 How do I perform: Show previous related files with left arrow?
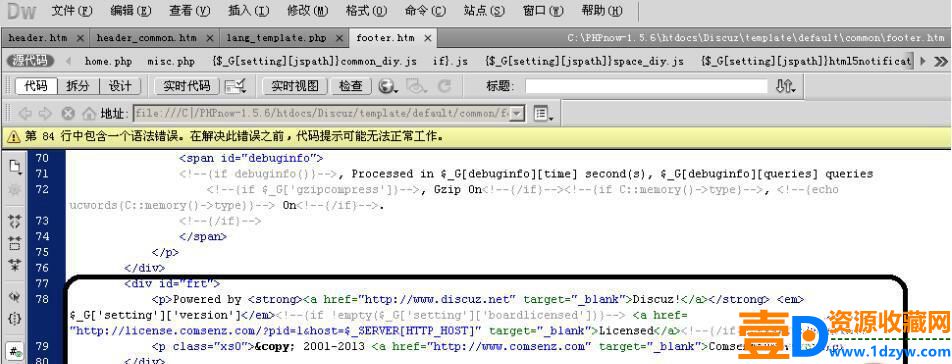pyautogui.click(x=68, y=61)
